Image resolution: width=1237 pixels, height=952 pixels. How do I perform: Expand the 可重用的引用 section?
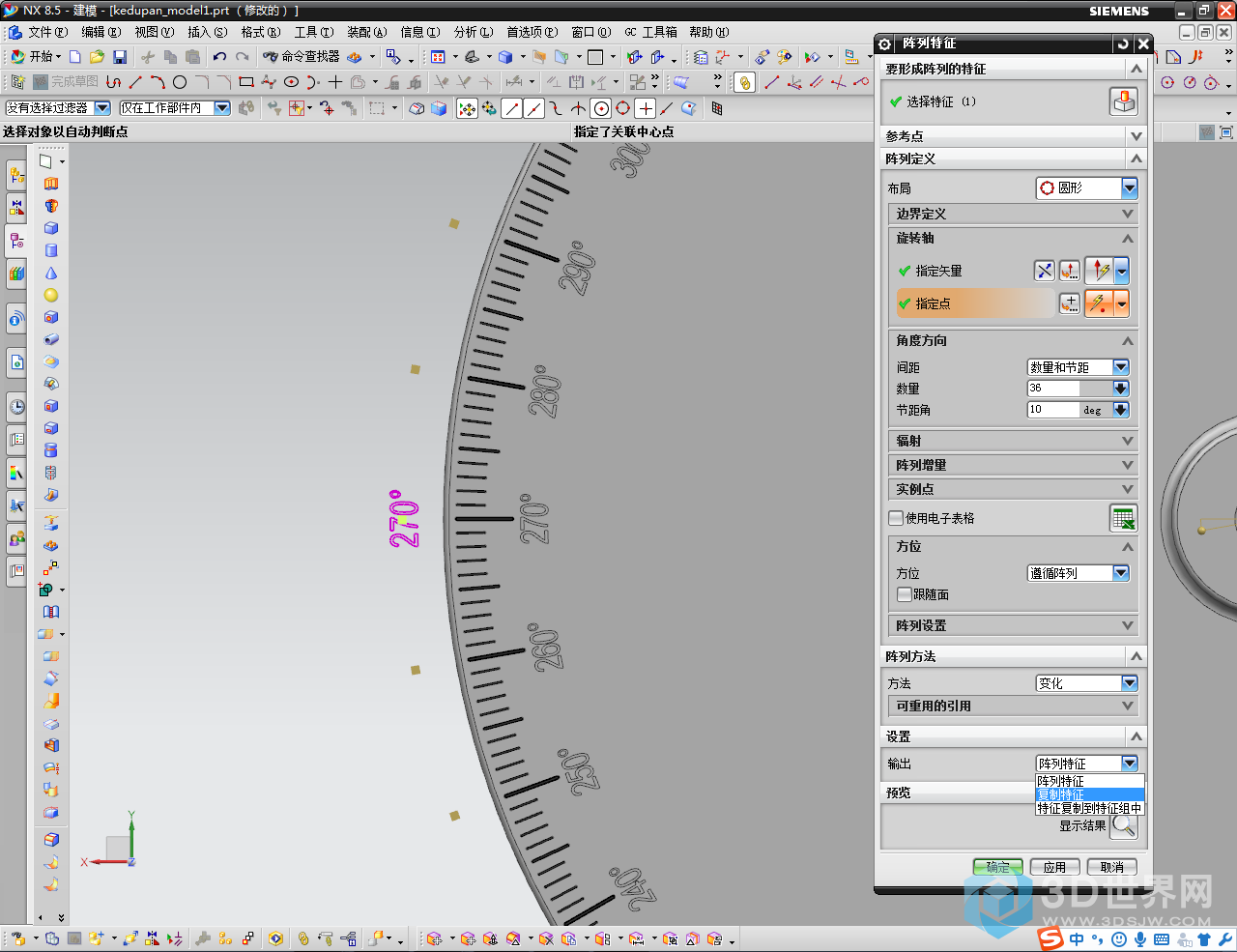[x=1013, y=706]
